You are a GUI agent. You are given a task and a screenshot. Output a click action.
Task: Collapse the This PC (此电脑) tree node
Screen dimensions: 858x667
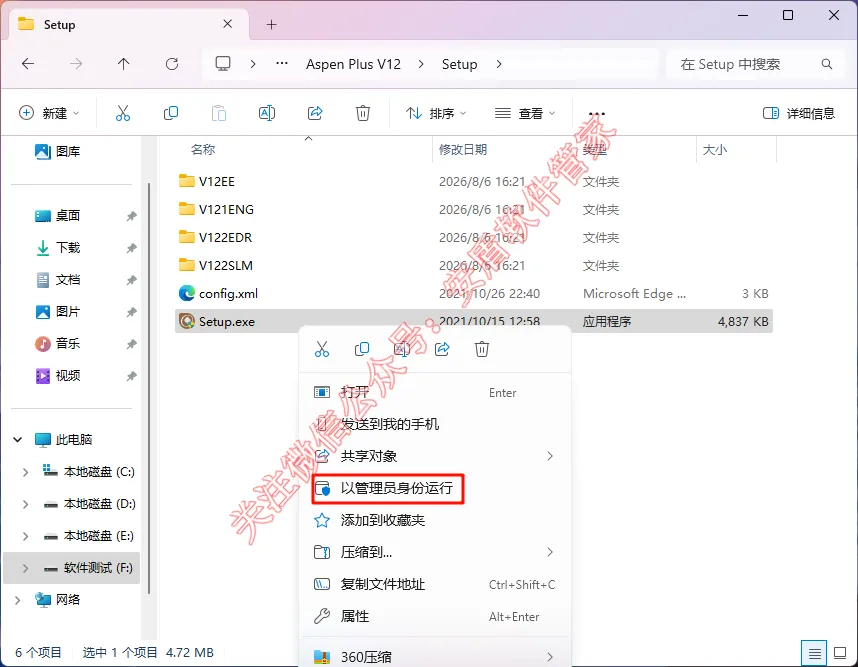pyautogui.click(x=18, y=439)
